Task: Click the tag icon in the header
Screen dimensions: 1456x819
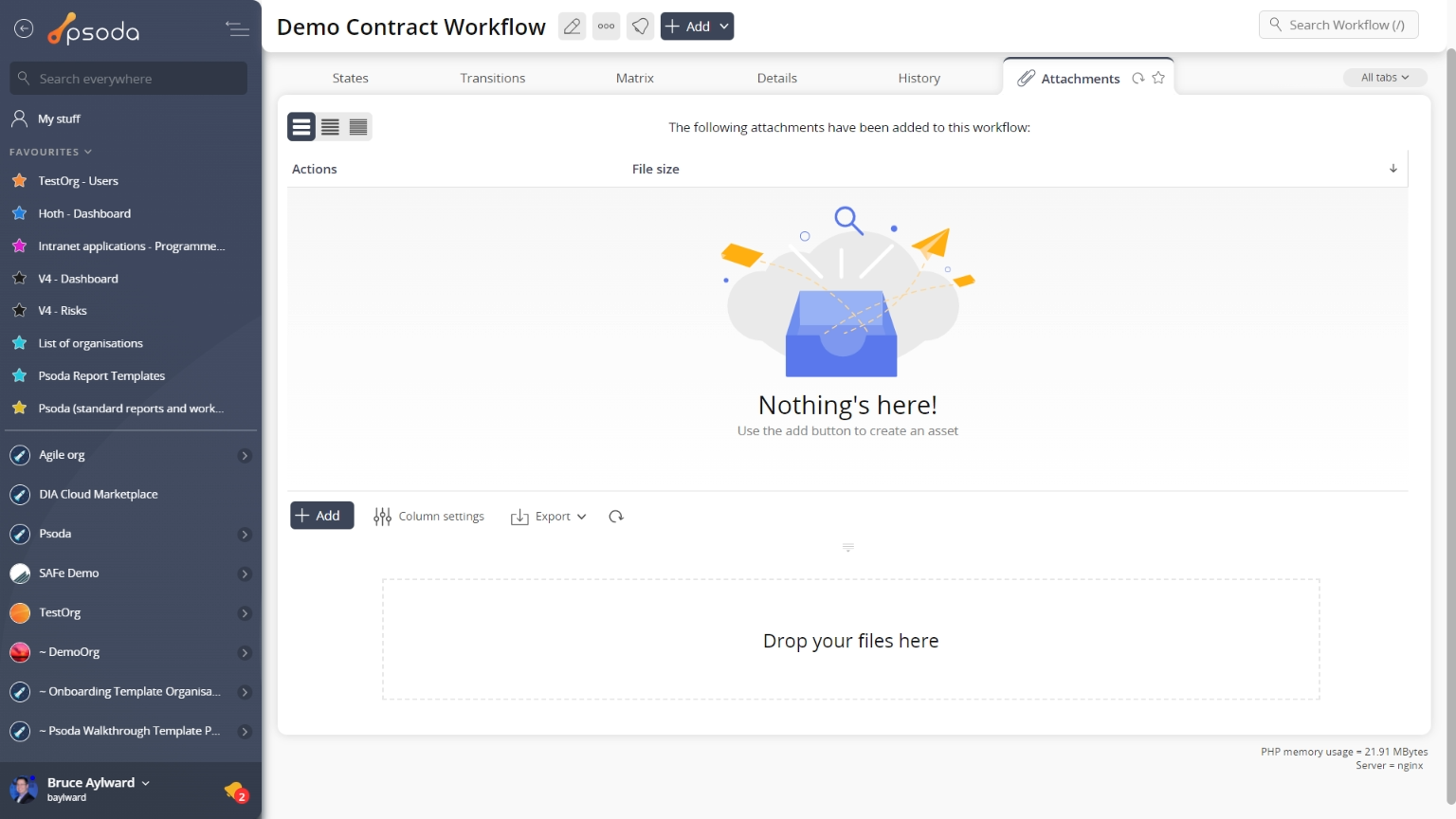Action: coord(641,27)
